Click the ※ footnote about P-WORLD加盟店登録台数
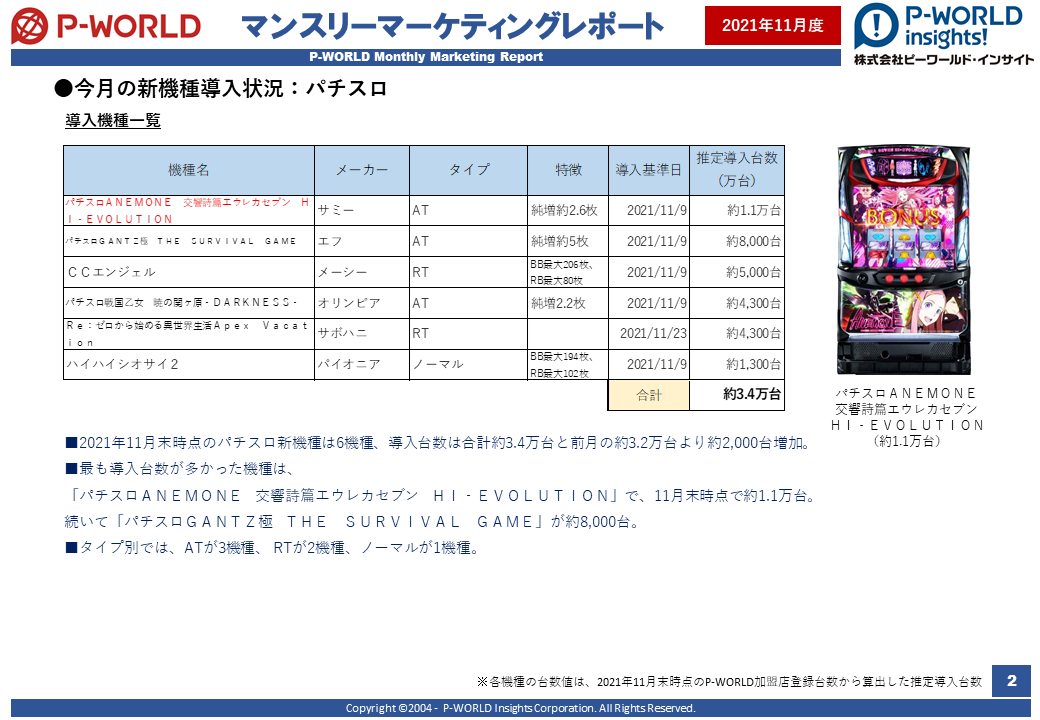Image resolution: width=1040 pixels, height=720 pixels. click(729, 682)
